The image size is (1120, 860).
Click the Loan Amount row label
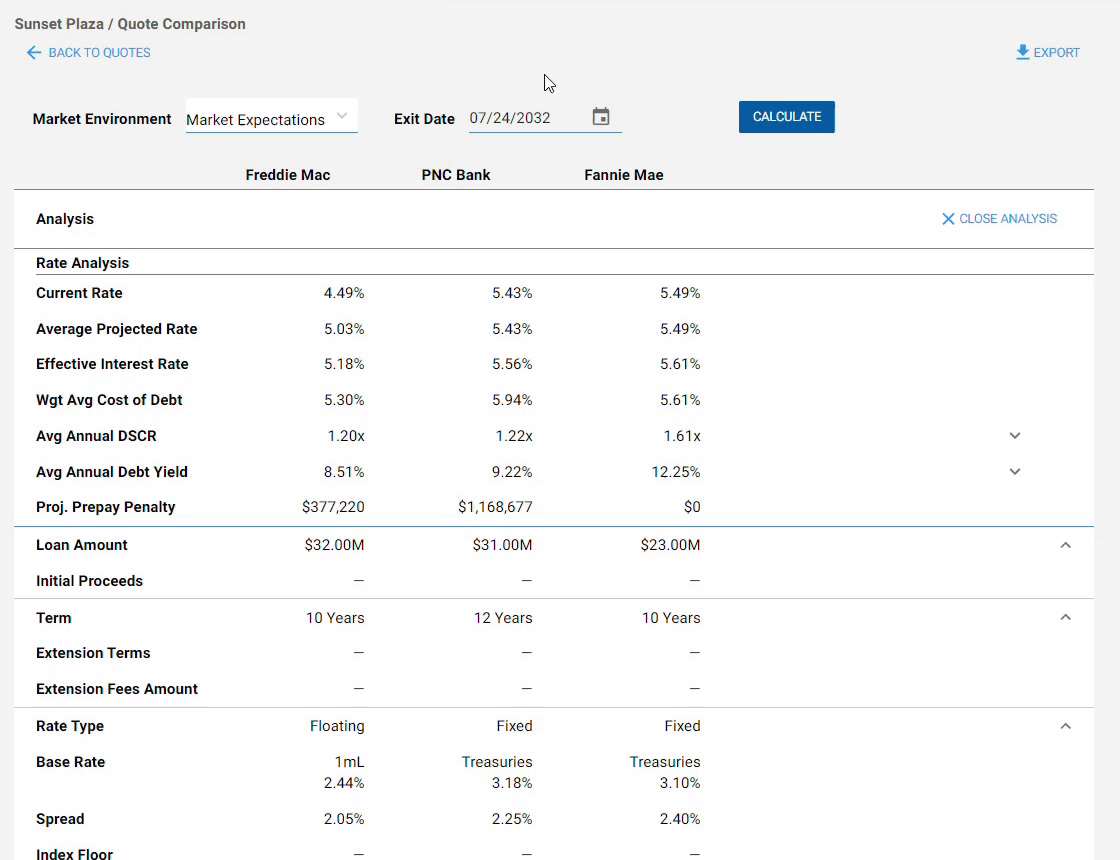pos(82,545)
